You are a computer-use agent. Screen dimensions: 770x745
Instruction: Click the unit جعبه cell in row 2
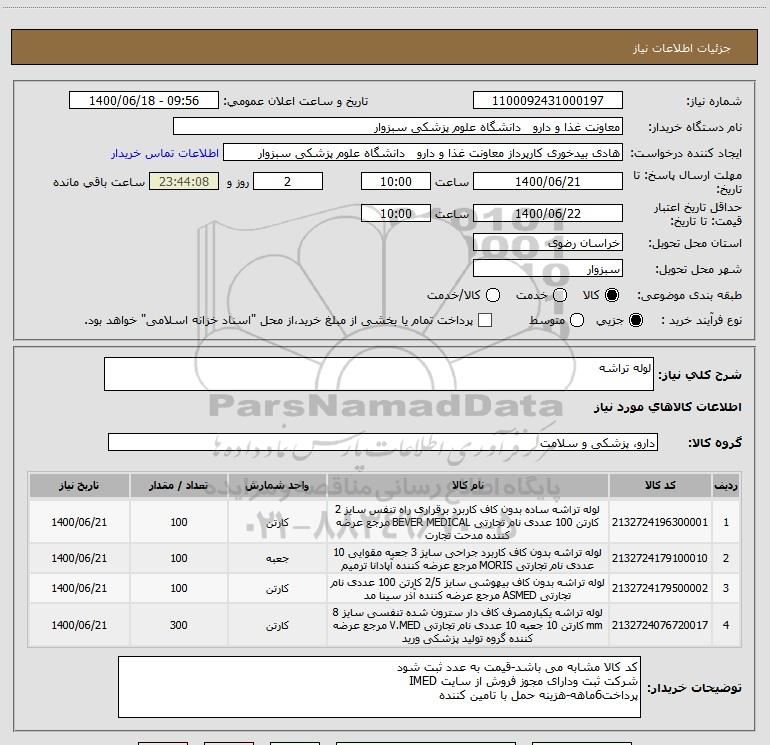pyautogui.click(x=277, y=558)
